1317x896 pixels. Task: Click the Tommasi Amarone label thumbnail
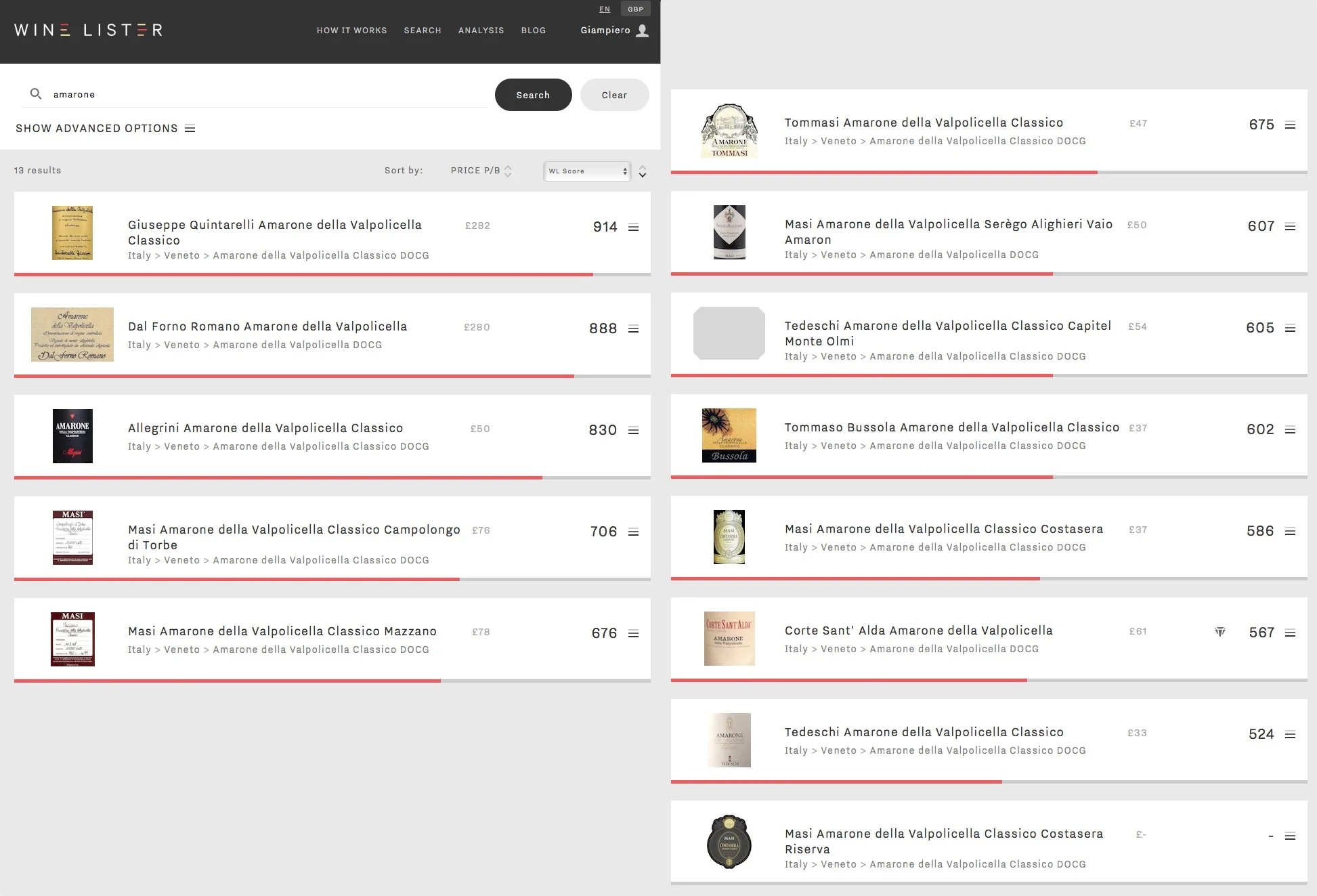click(729, 131)
